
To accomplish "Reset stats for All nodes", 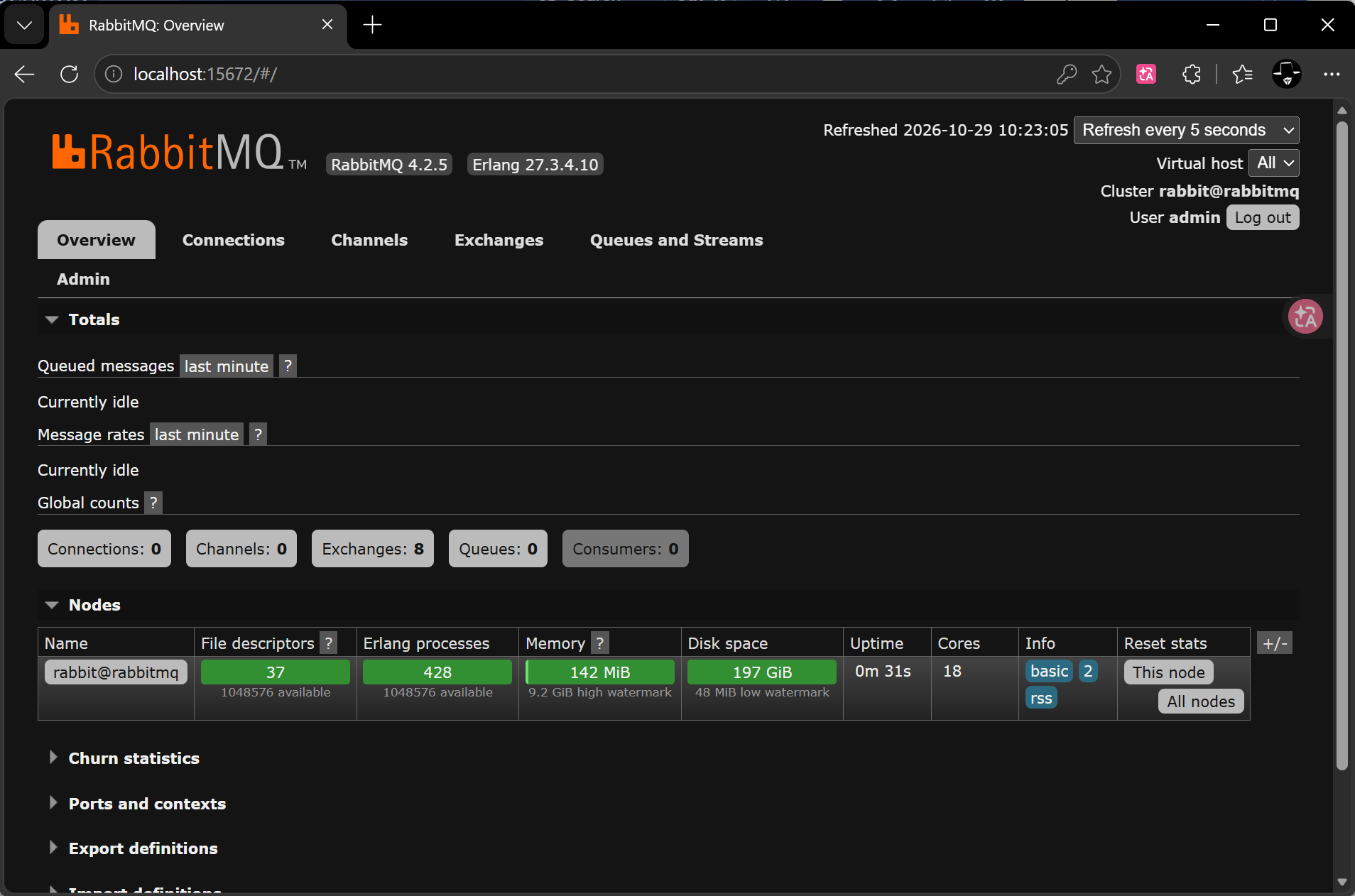I will (x=1201, y=701).
